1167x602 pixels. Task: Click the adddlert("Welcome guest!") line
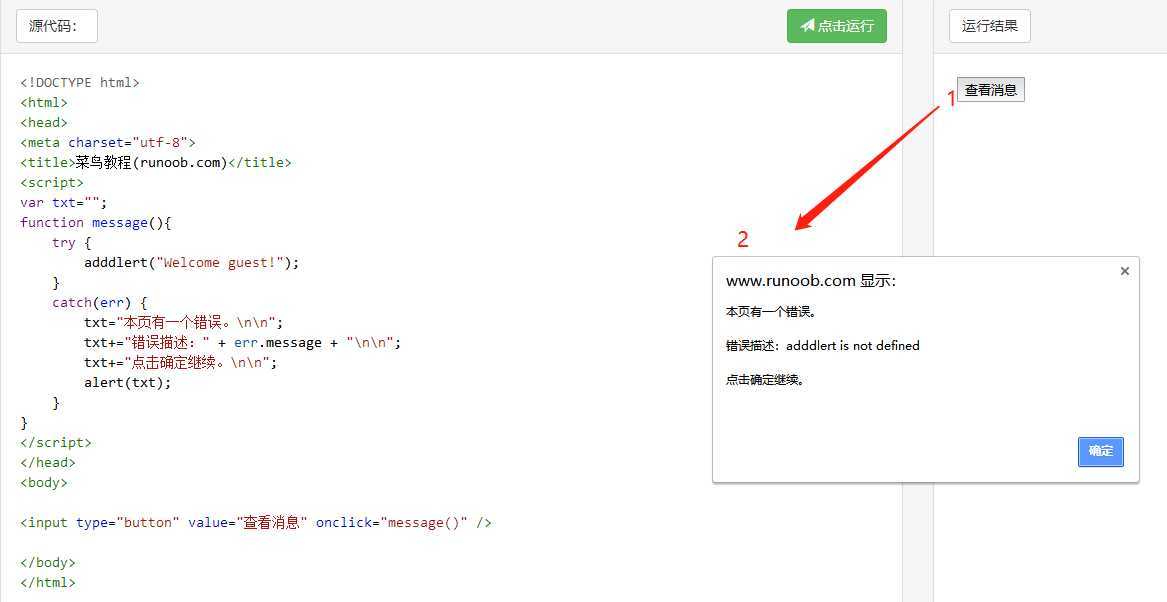pos(191,263)
